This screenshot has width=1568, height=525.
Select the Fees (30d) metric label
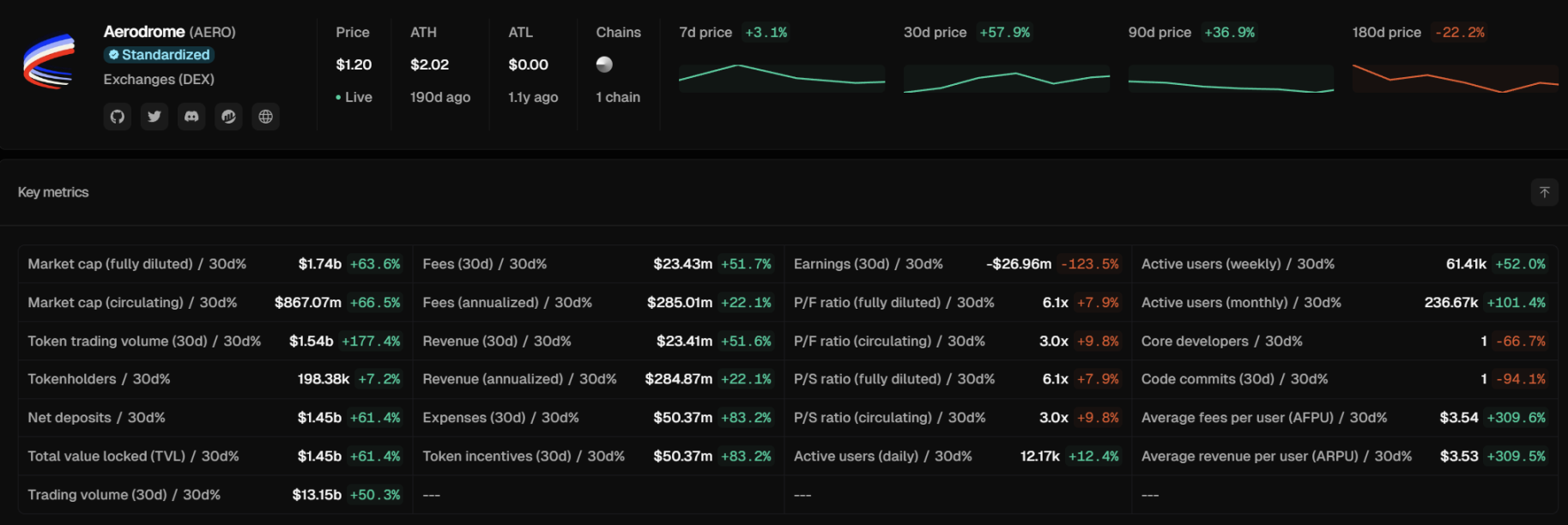[x=485, y=264]
